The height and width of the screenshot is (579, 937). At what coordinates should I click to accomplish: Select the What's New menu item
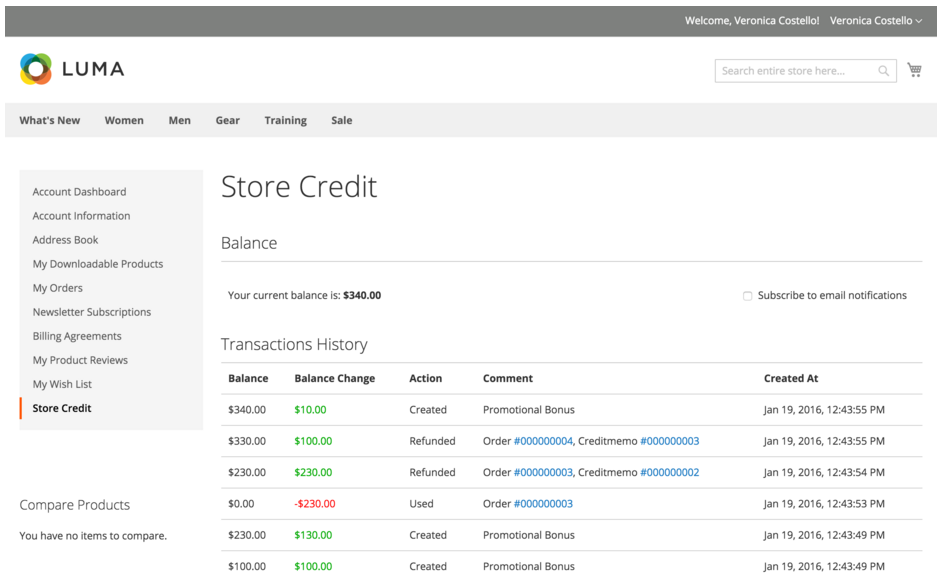coord(50,121)
